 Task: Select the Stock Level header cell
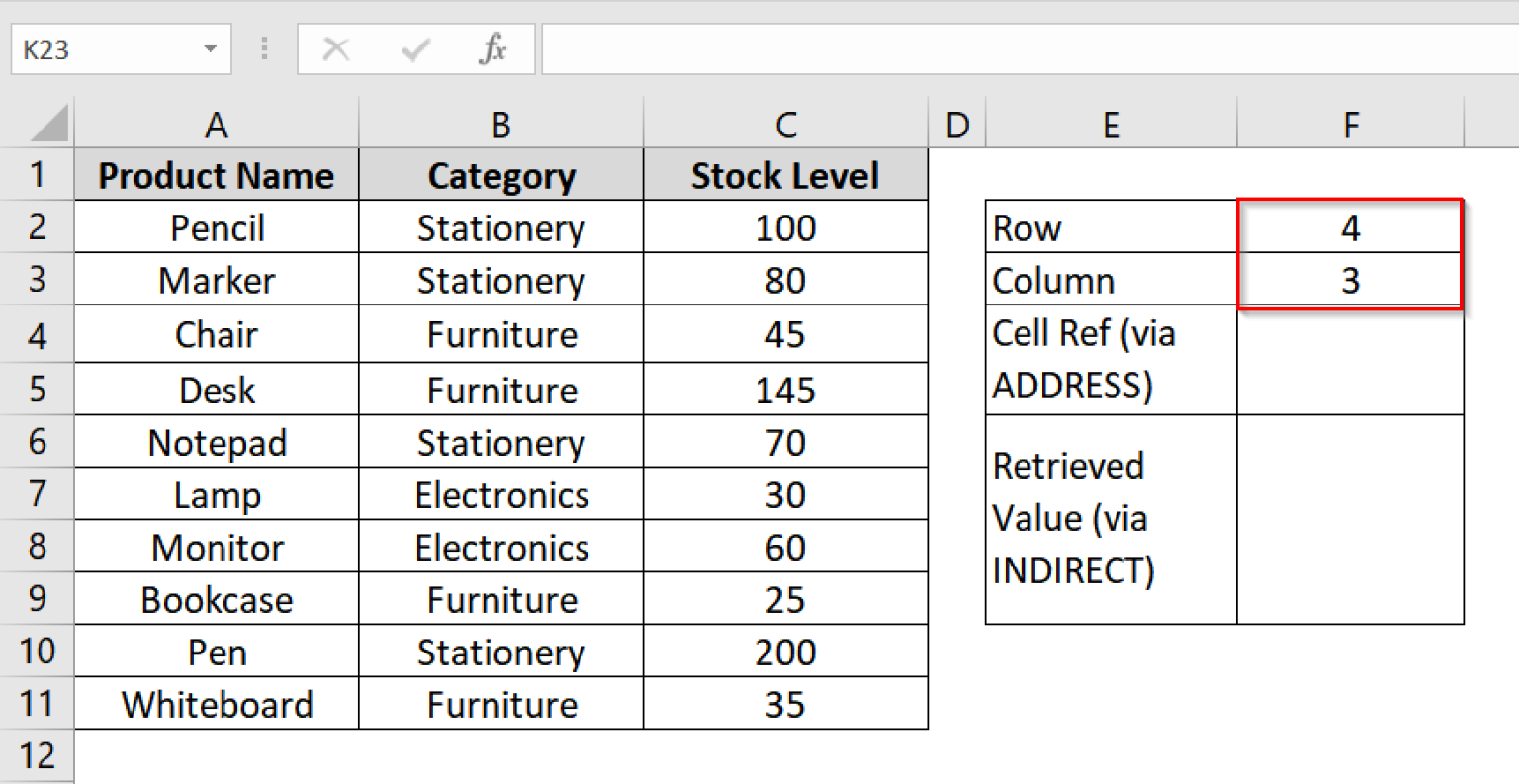click(784, 175)
